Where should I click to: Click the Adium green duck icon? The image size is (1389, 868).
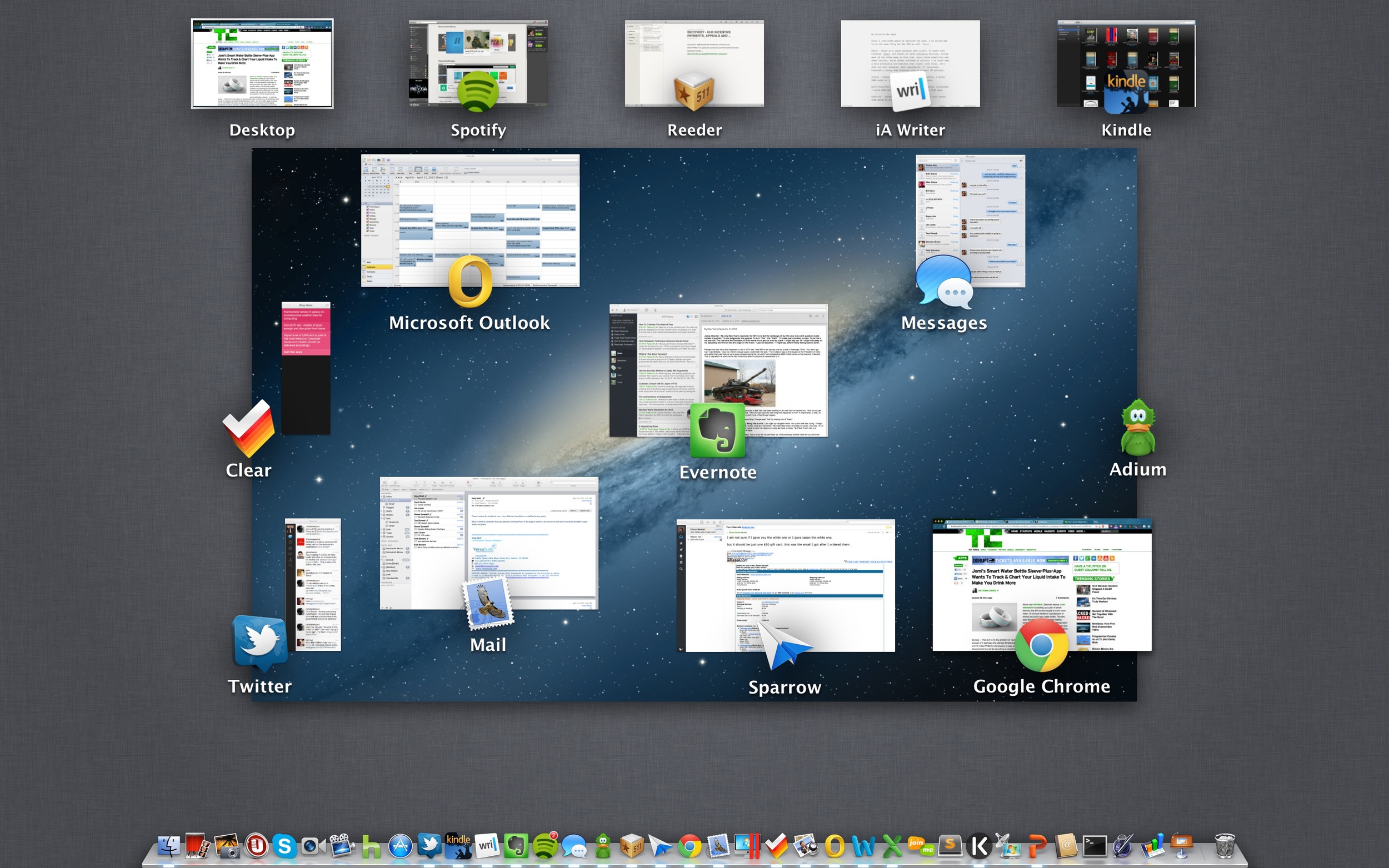point(1137,428)
